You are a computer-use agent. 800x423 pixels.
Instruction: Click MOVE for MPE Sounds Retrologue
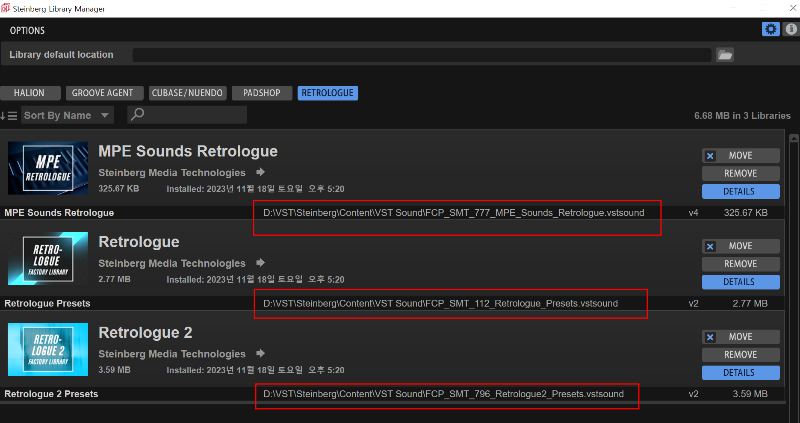coord(741,156)
